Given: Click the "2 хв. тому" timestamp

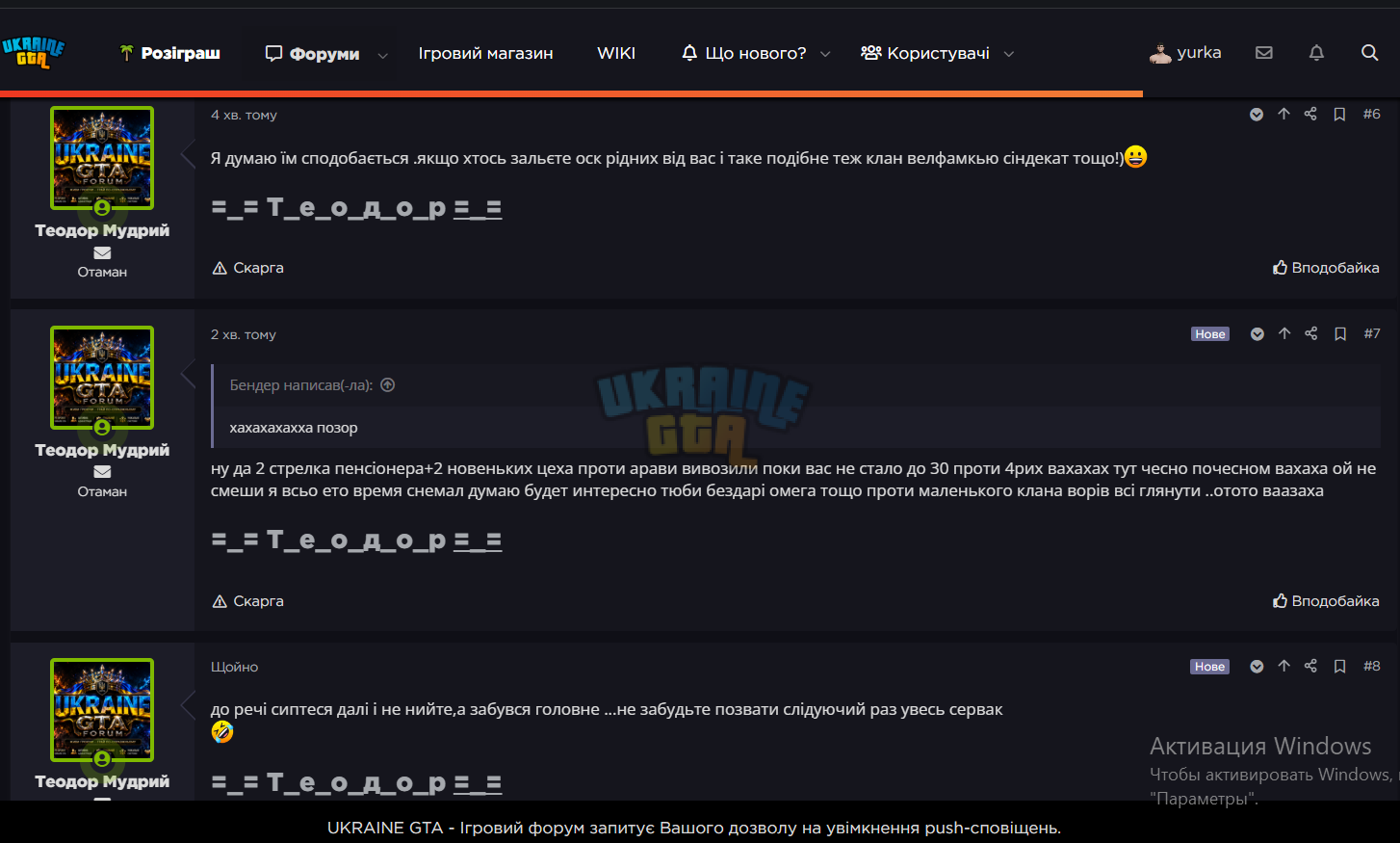Looking at the screenshot, I should coord(244,334).
